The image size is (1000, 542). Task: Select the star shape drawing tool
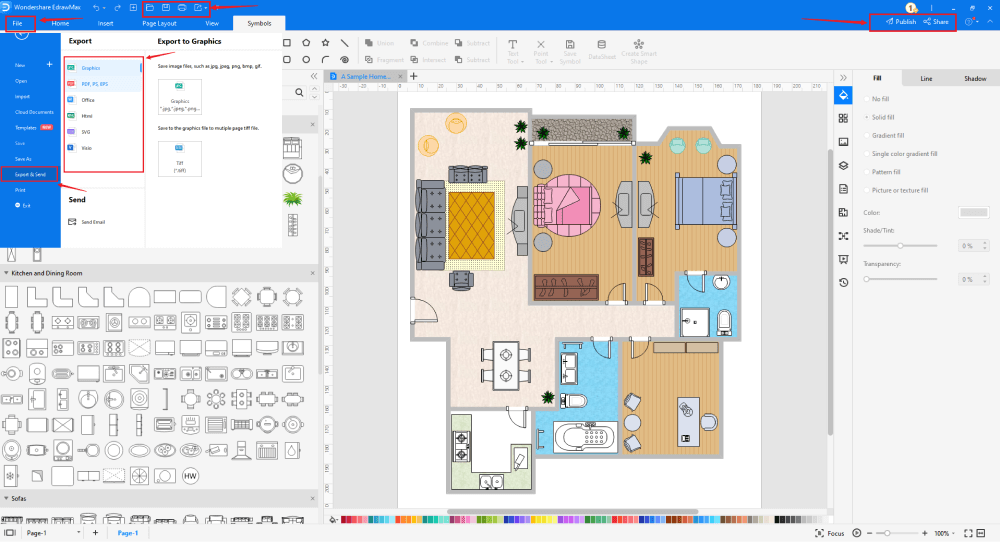coord(325,43)
